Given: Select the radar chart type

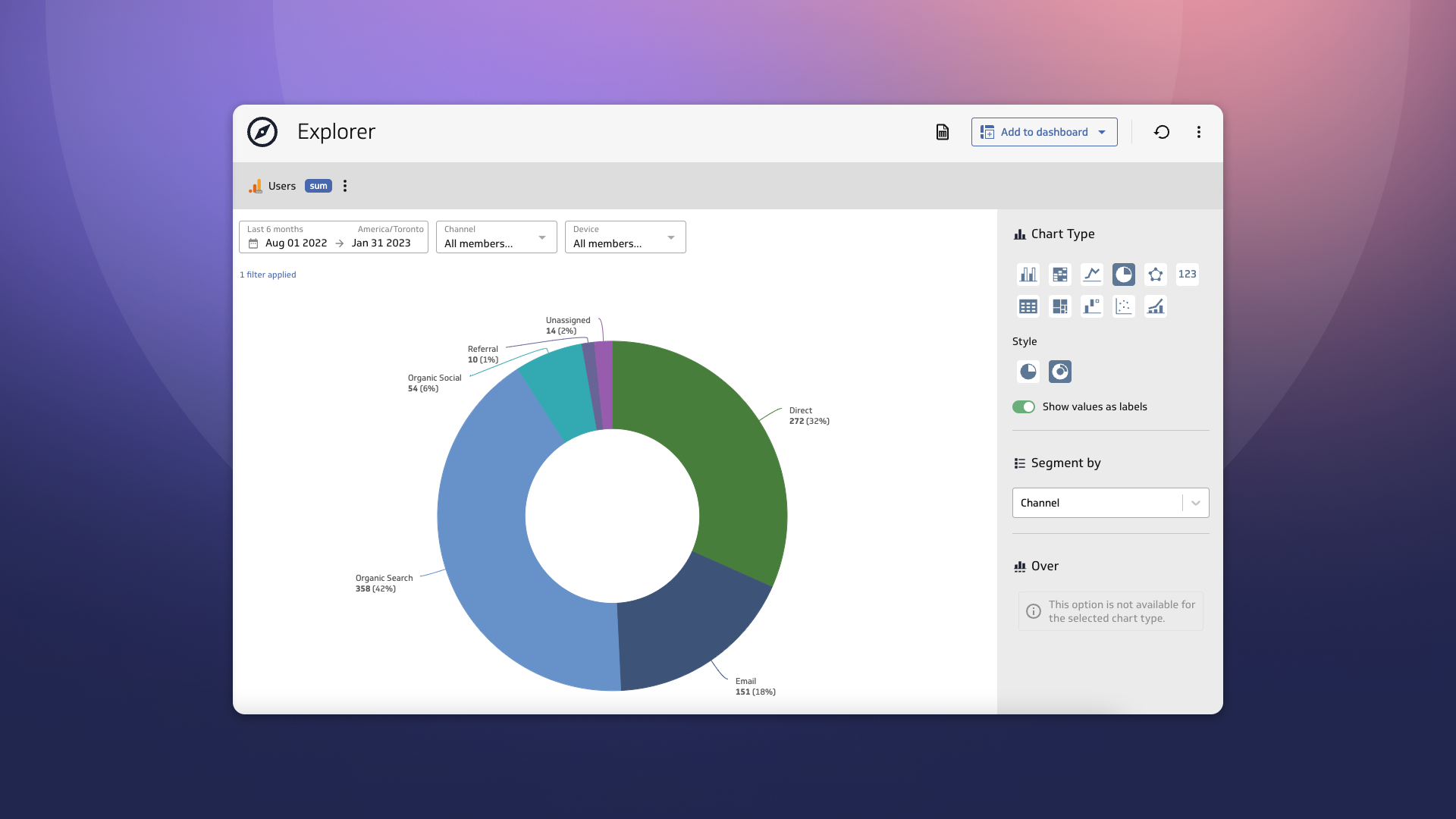Looking at the screenshot, I should click(x=1155, y=275).
